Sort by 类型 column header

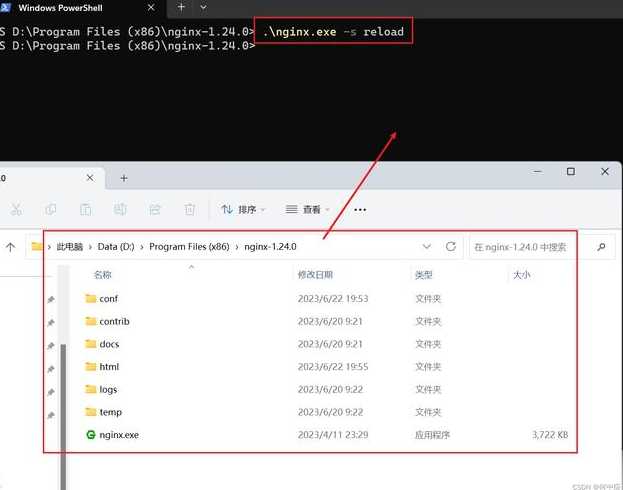point(424,275)
